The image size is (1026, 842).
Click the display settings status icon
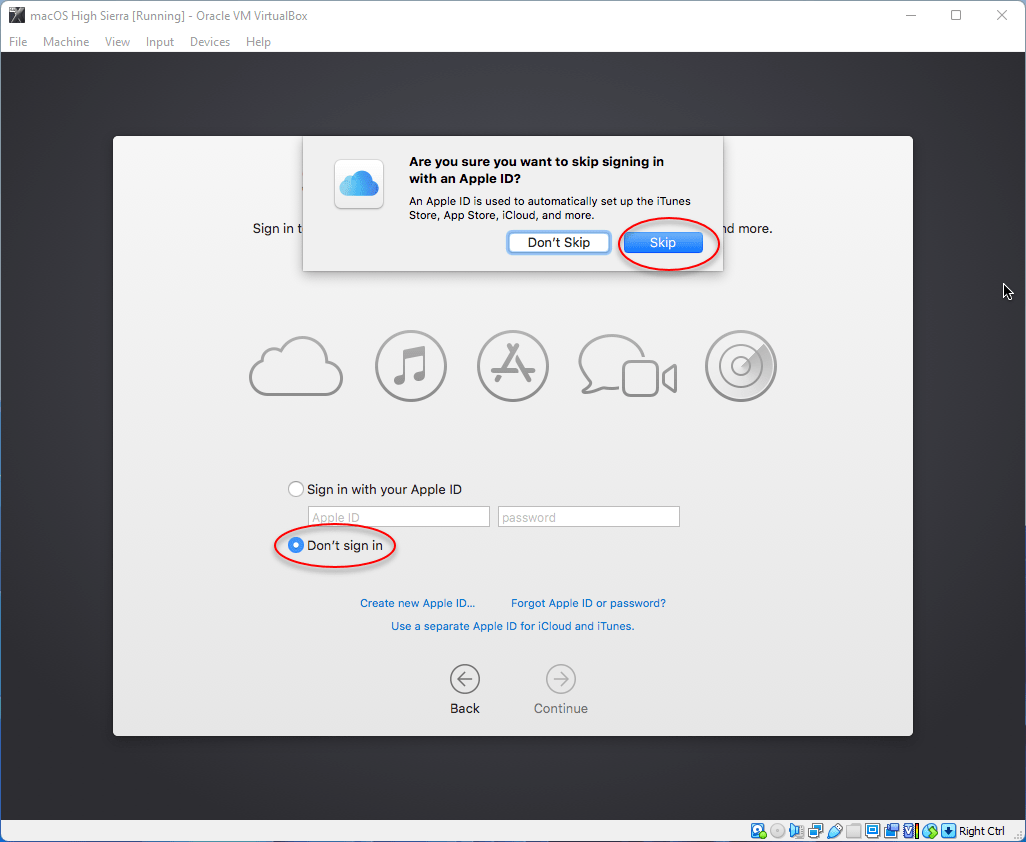point(873,831)
